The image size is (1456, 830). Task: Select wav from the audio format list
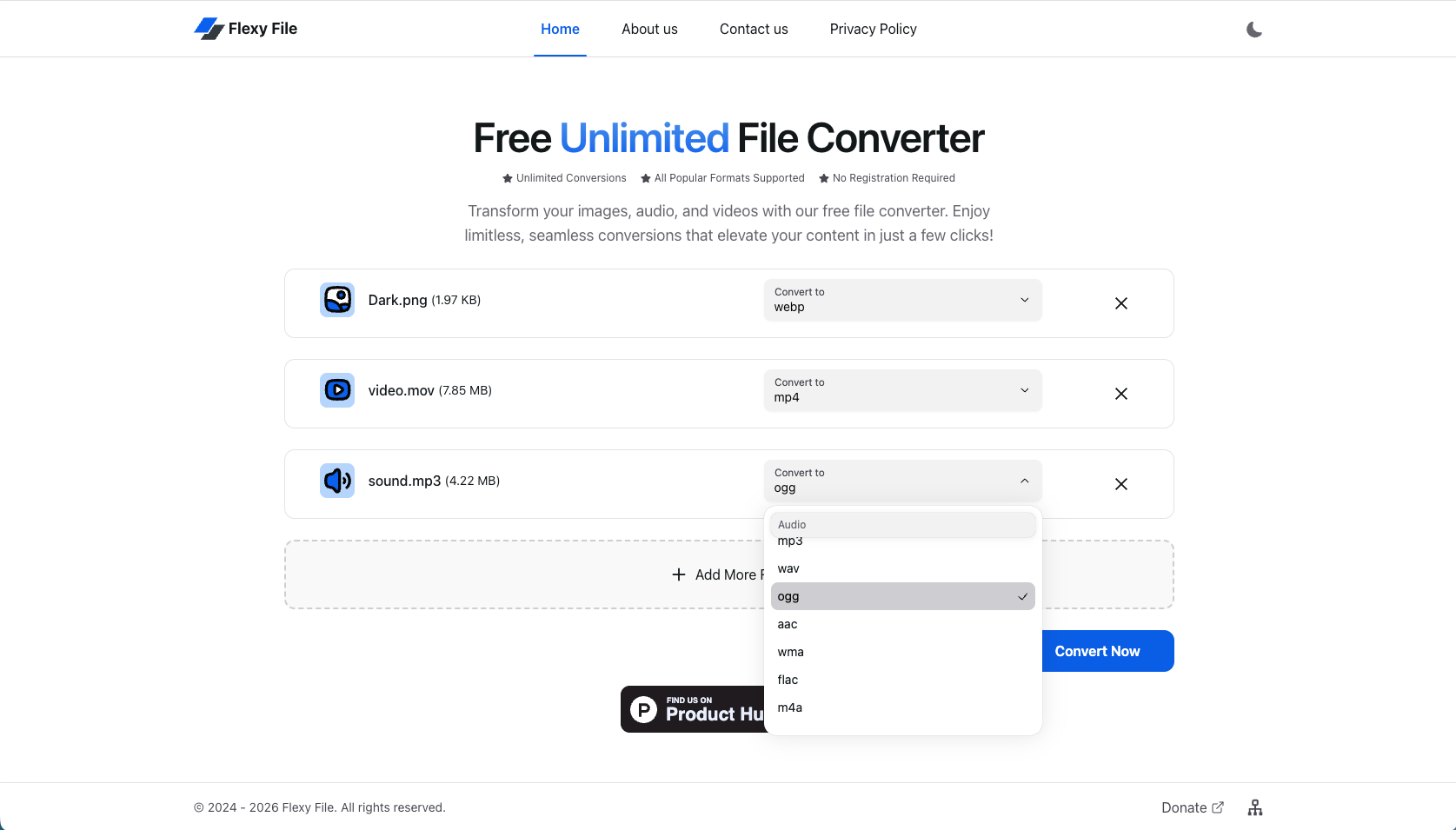(788, 568)
